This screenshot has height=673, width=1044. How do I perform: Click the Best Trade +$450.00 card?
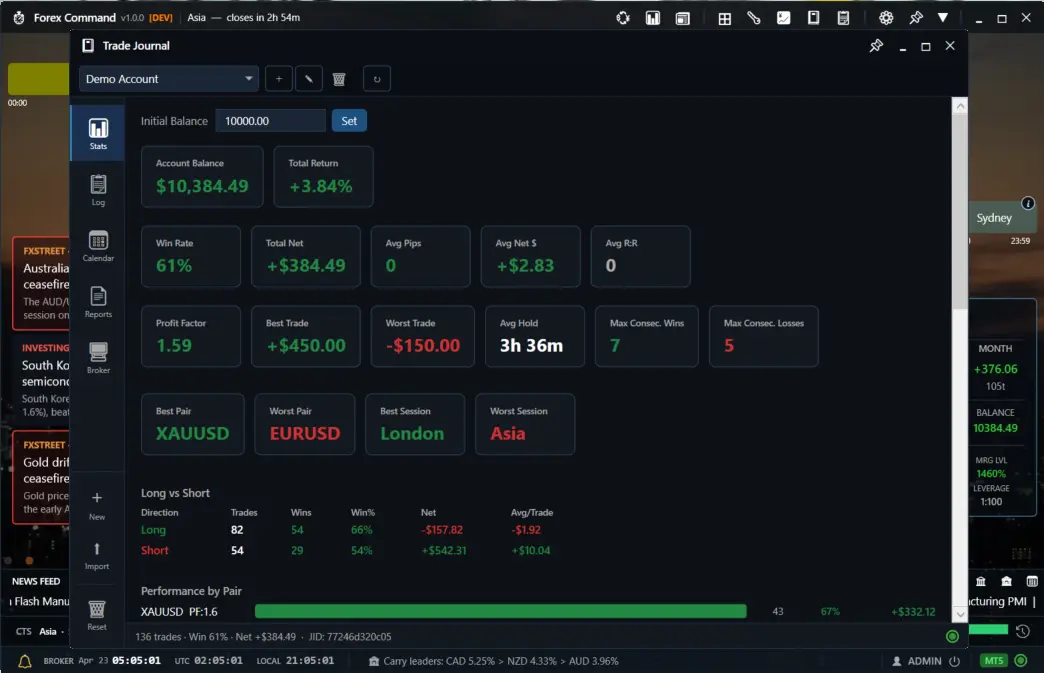[x=306, y=337]
